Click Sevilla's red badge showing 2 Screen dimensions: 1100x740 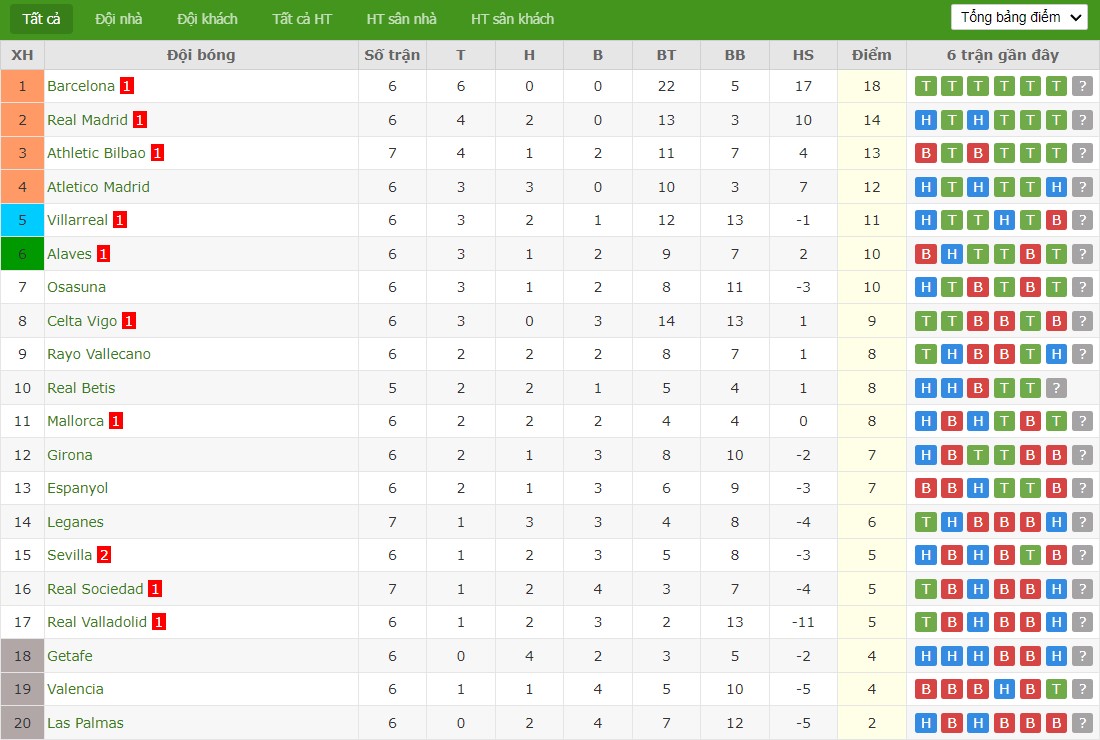104,555
